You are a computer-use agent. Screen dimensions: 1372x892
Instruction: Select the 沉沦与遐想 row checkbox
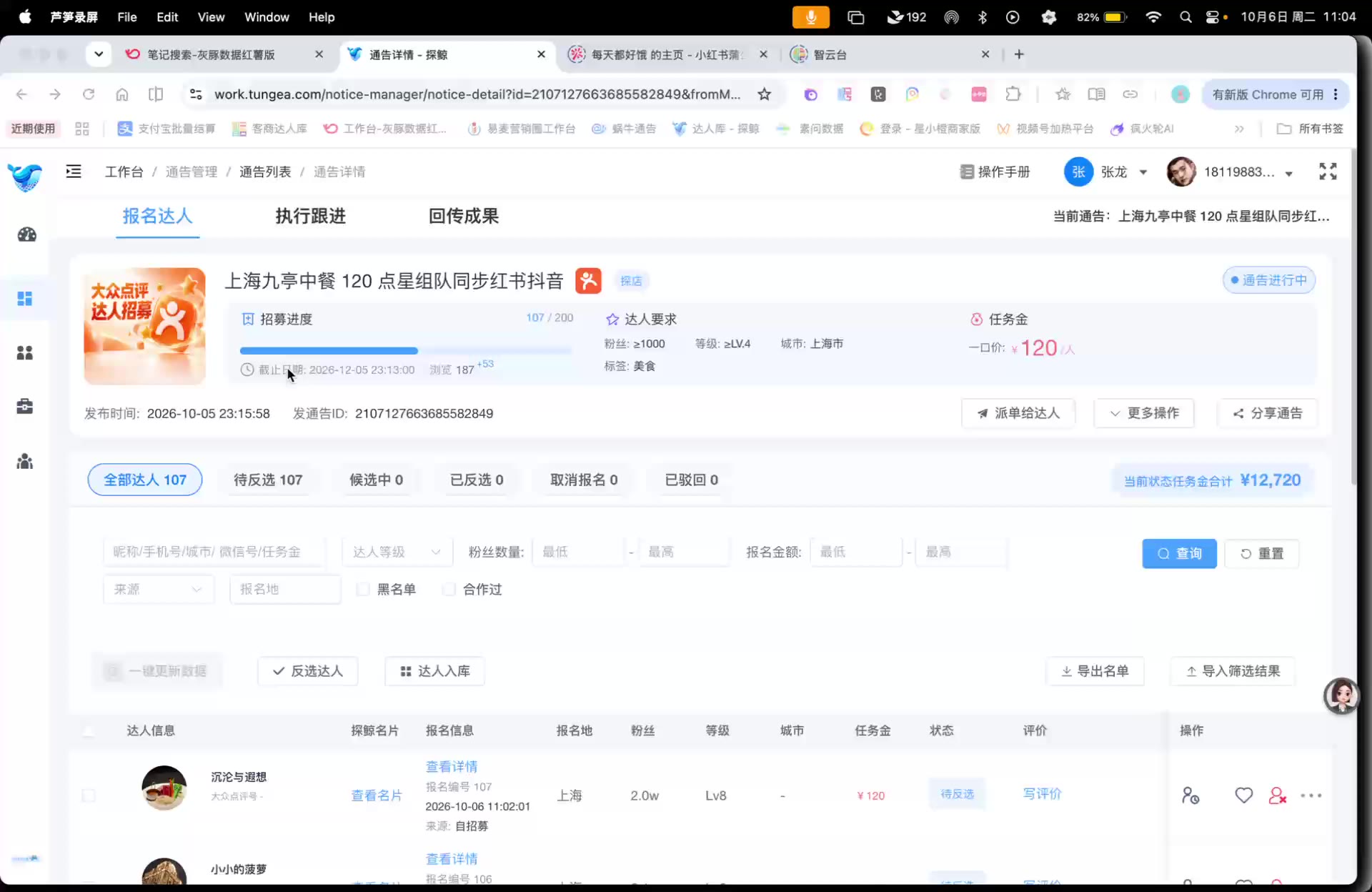pos(88,795)
